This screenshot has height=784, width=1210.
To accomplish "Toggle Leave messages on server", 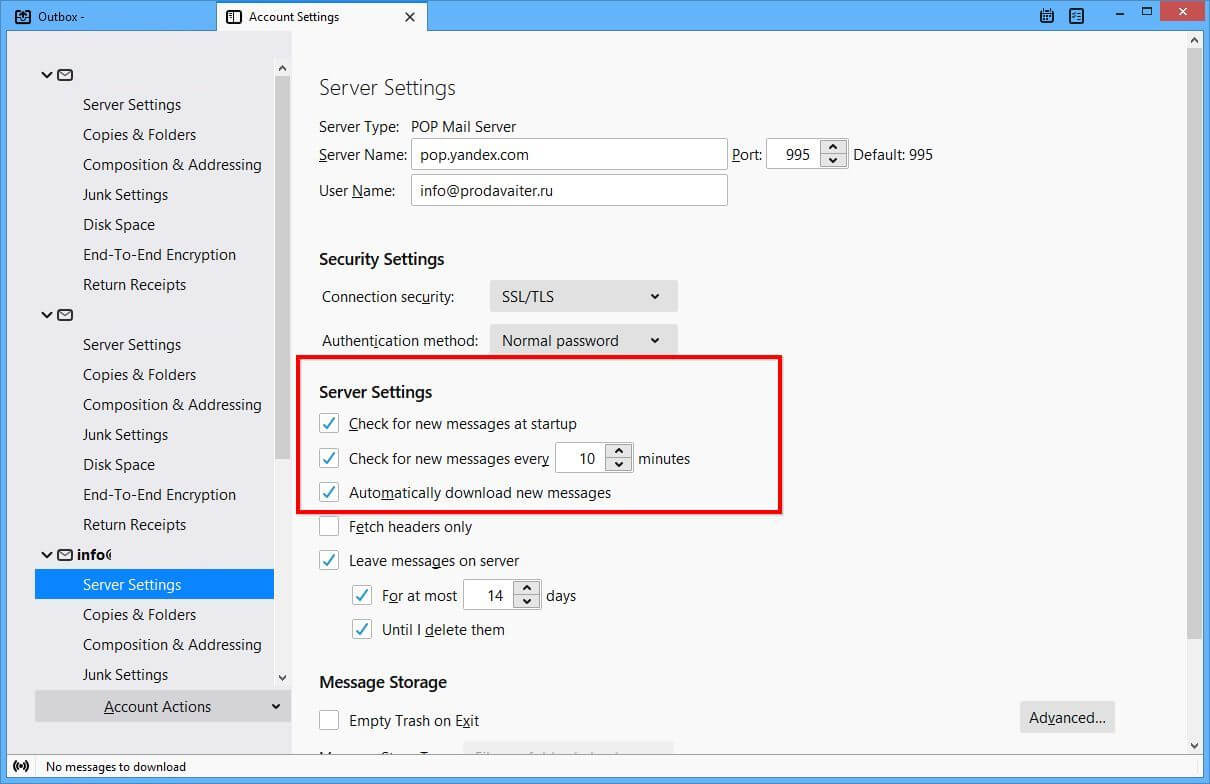I will coord(329,560).
